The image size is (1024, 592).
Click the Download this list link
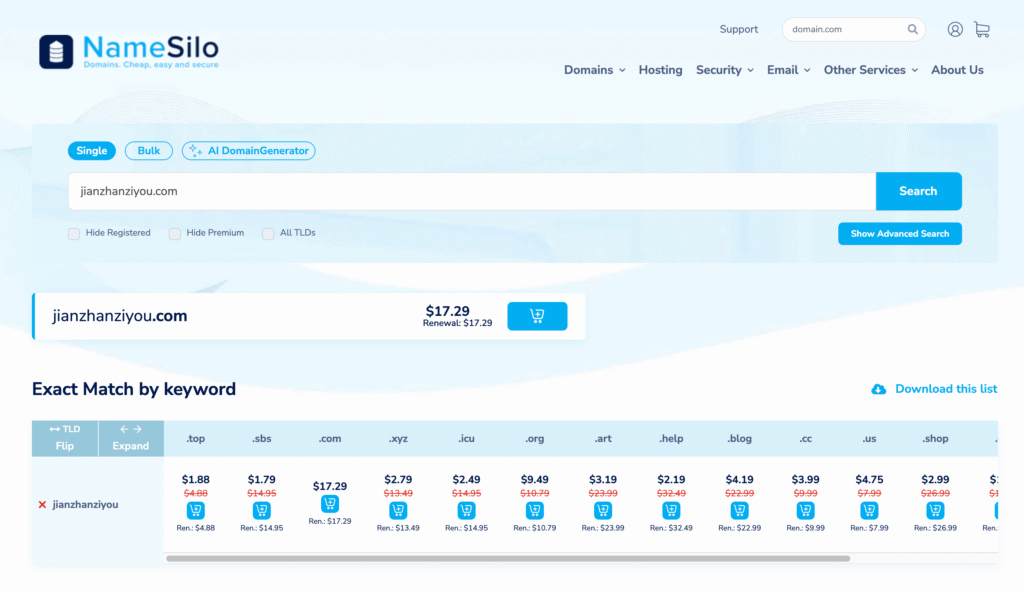pos(945,389)
